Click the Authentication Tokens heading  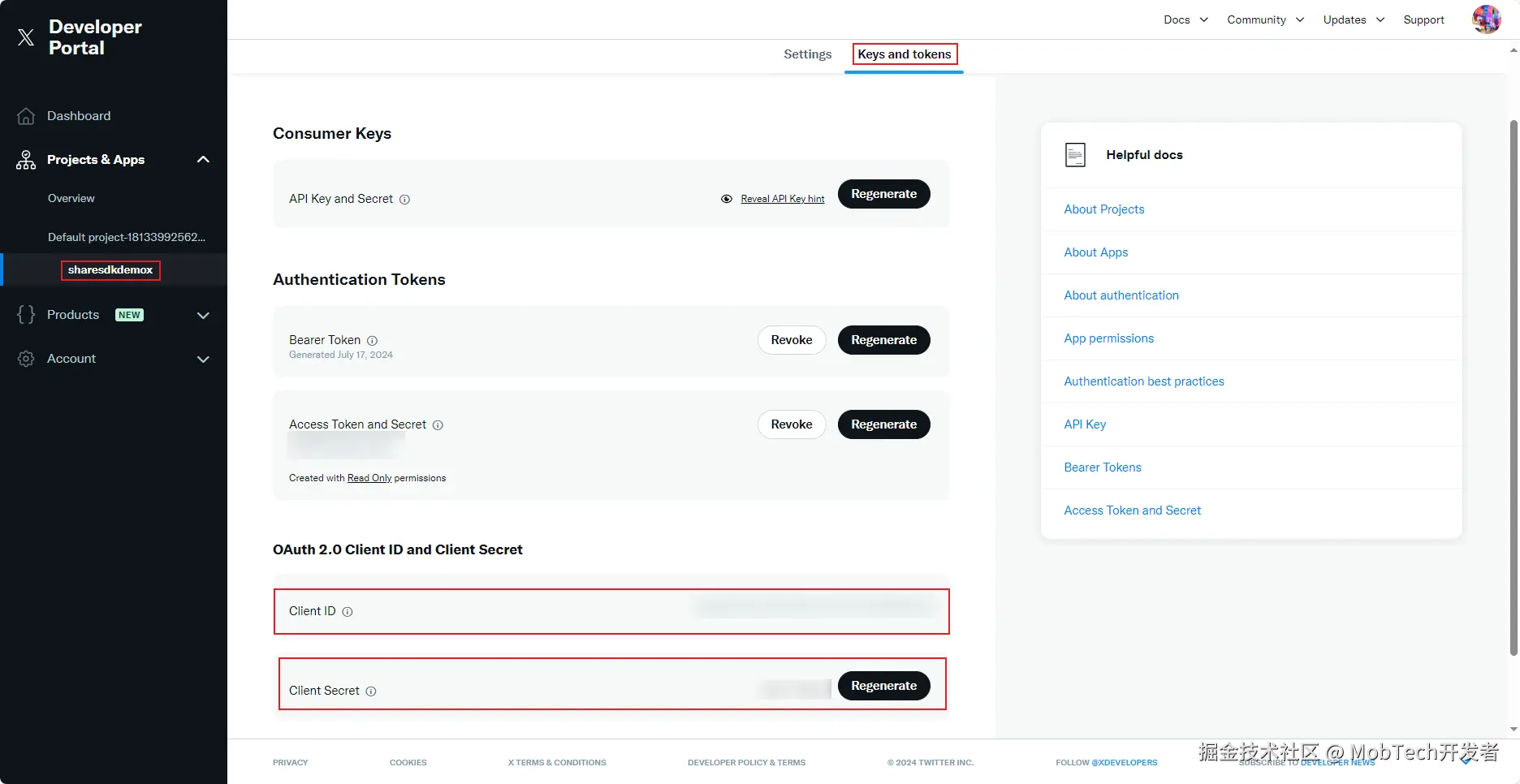pos(359,280)
